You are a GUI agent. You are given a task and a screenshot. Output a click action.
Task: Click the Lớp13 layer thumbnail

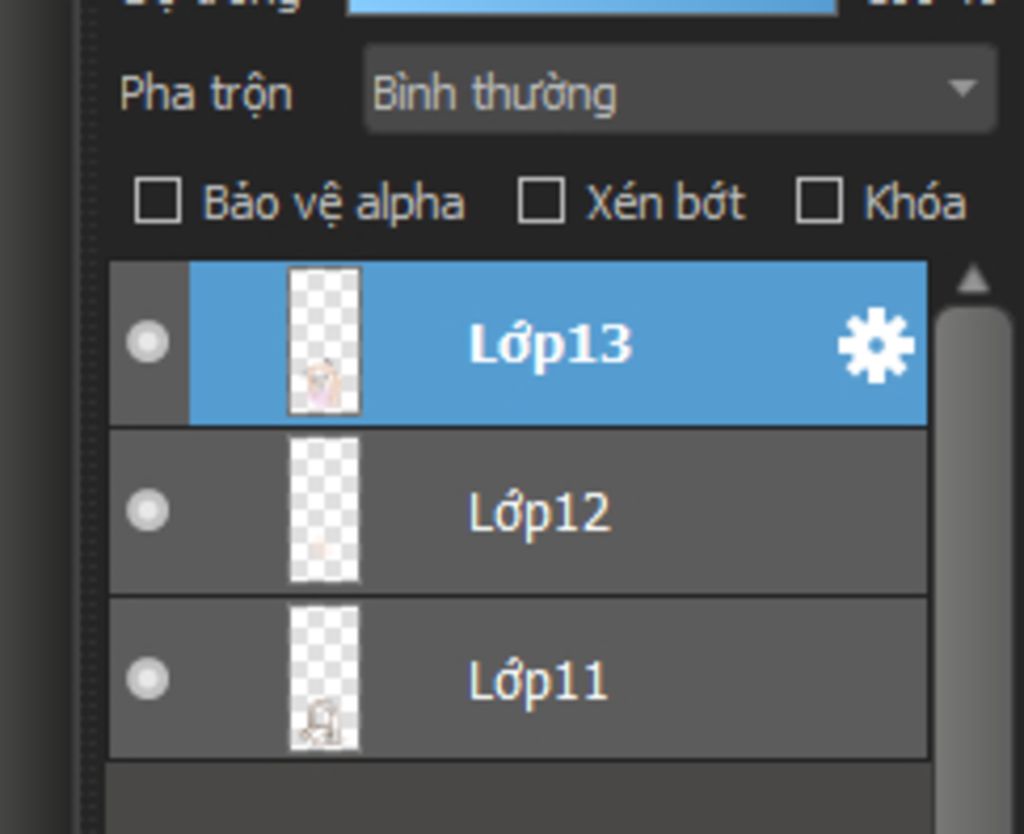(x=324, y=342)
